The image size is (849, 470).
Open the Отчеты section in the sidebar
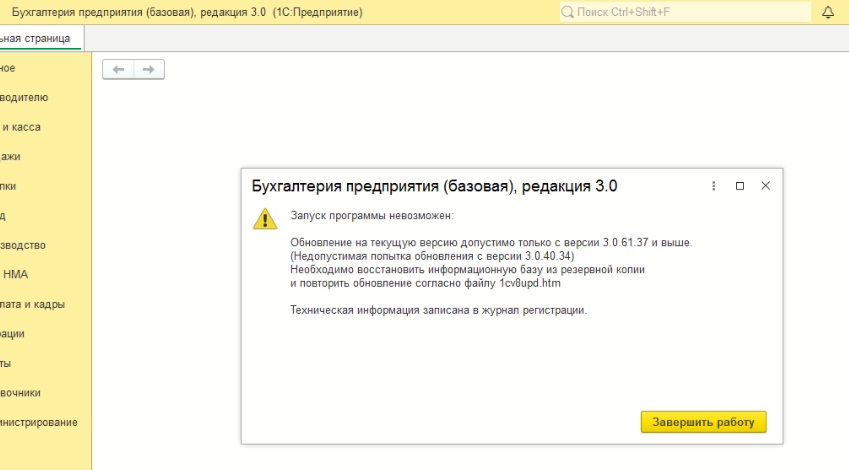(7, 363)
